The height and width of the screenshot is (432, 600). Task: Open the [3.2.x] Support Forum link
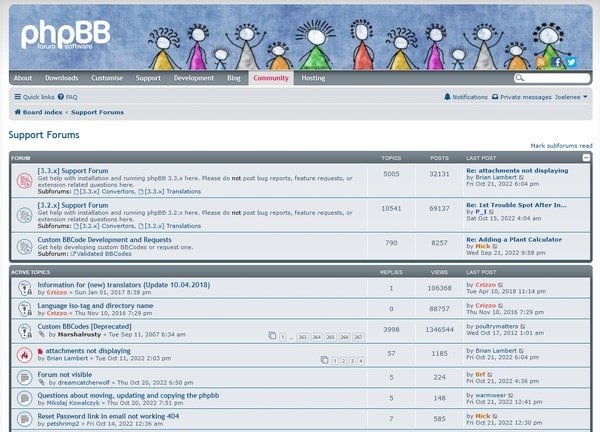point(73,205)
